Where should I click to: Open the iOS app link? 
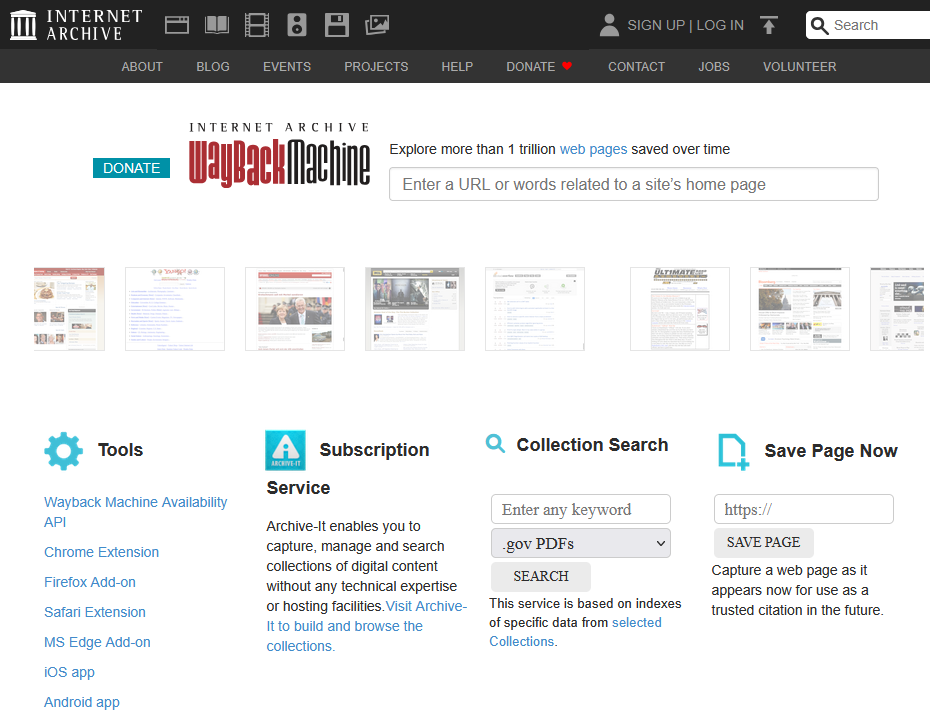click(x=69, y=672)
